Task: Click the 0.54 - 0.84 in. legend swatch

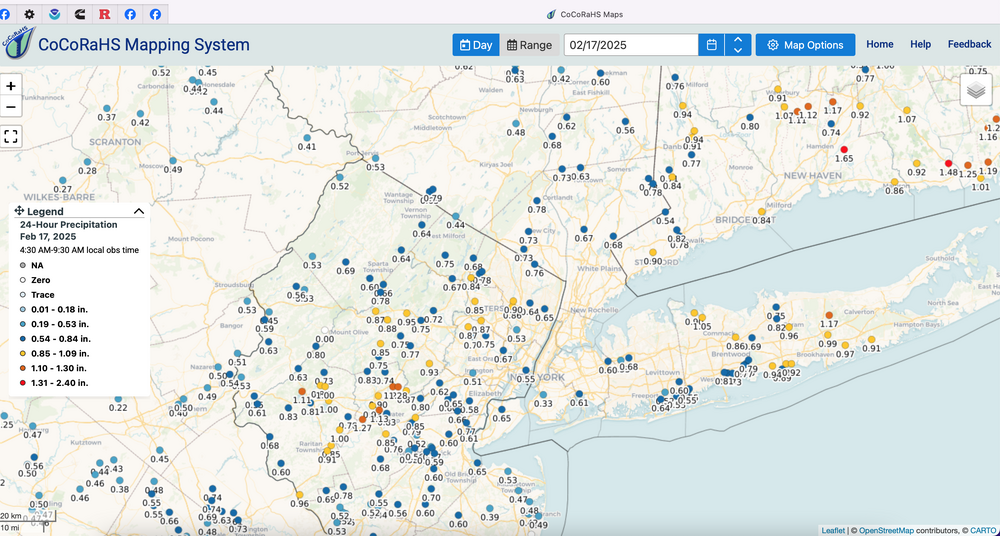Action: click(23, 339)
